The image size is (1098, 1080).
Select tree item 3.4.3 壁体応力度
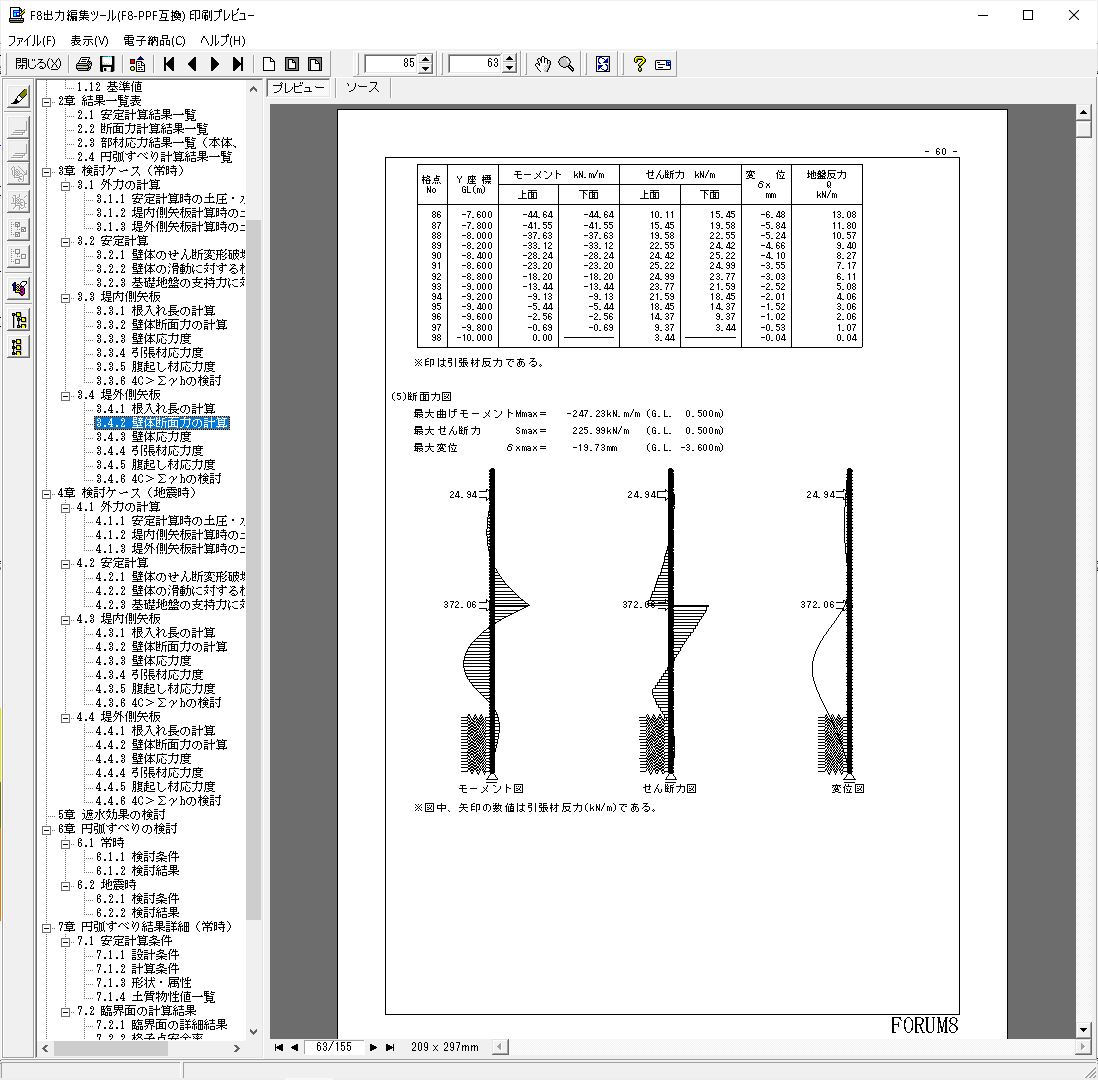144,437
